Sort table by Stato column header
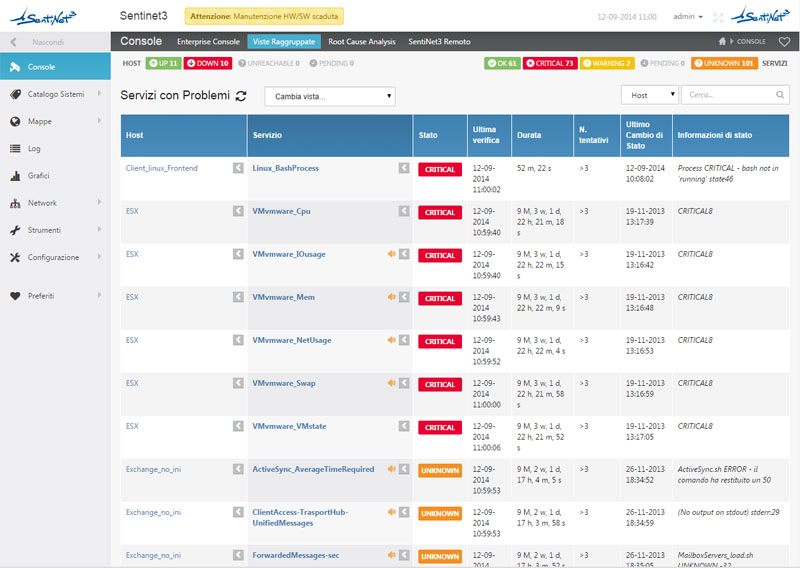The height and width of the screenshot is (568, 800). pos(440,135)
